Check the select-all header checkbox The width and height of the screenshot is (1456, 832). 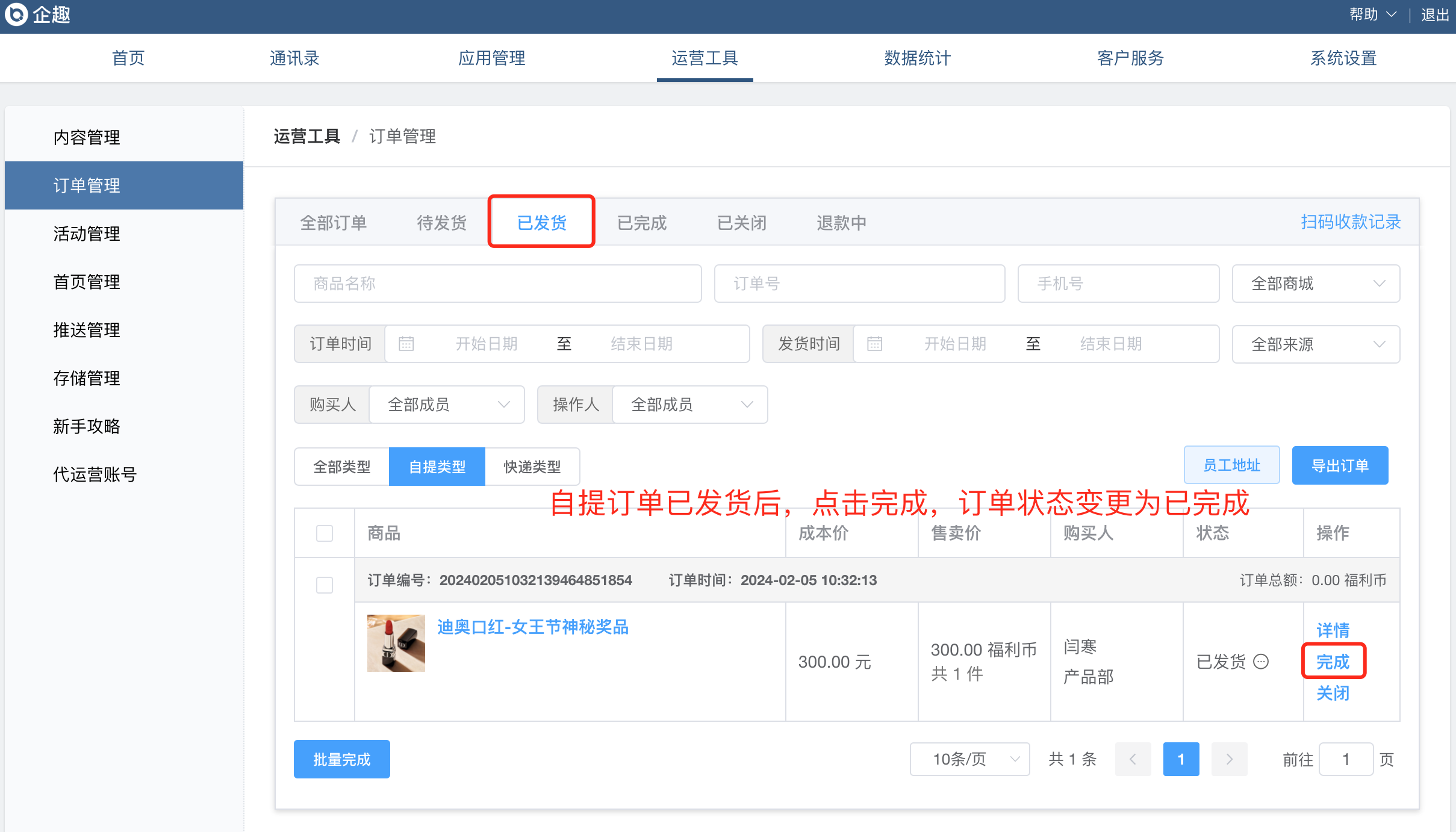pyautogui.click(x=325, y=533)
